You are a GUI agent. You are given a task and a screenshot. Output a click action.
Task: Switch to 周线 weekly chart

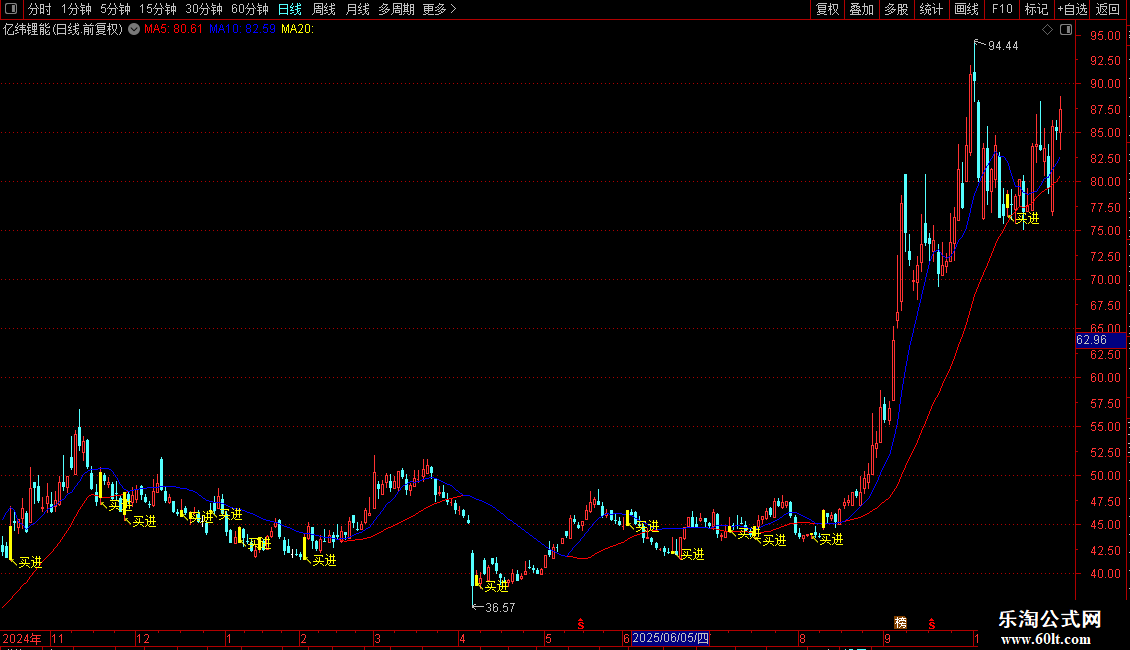click(324, 9)
